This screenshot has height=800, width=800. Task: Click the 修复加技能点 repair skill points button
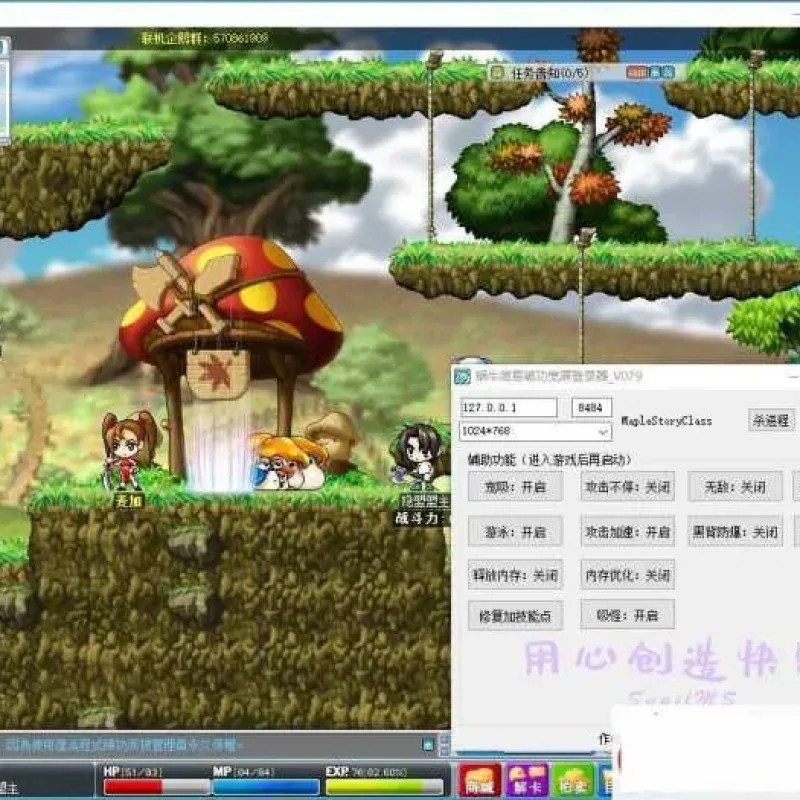515,616
